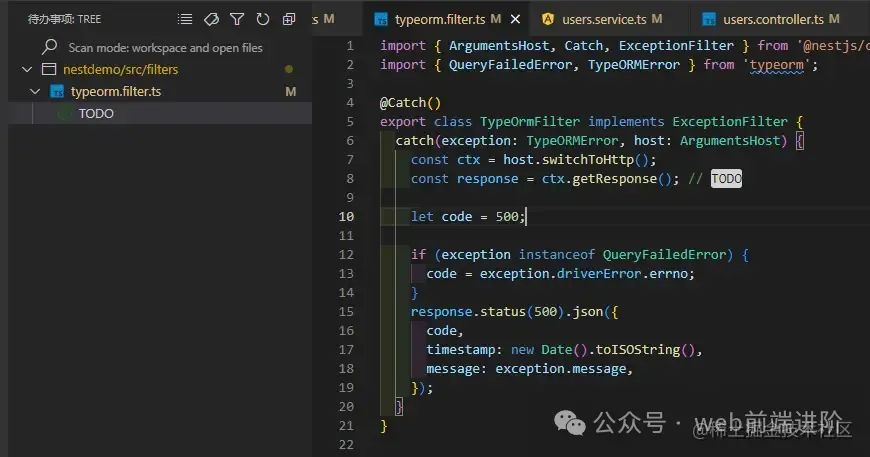
Task: Click the highlighted TODO comment on line 8
Action: click(x=726, y=179)
